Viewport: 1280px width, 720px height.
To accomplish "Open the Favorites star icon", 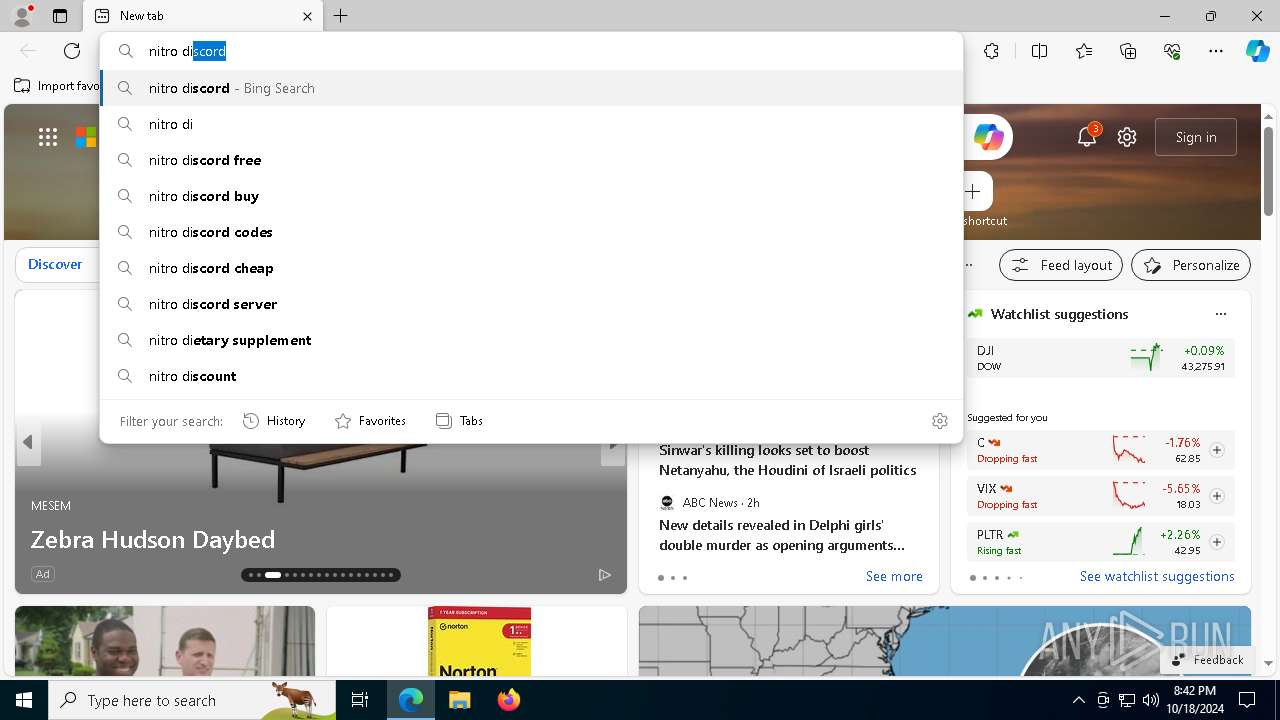I will 1084,51.
